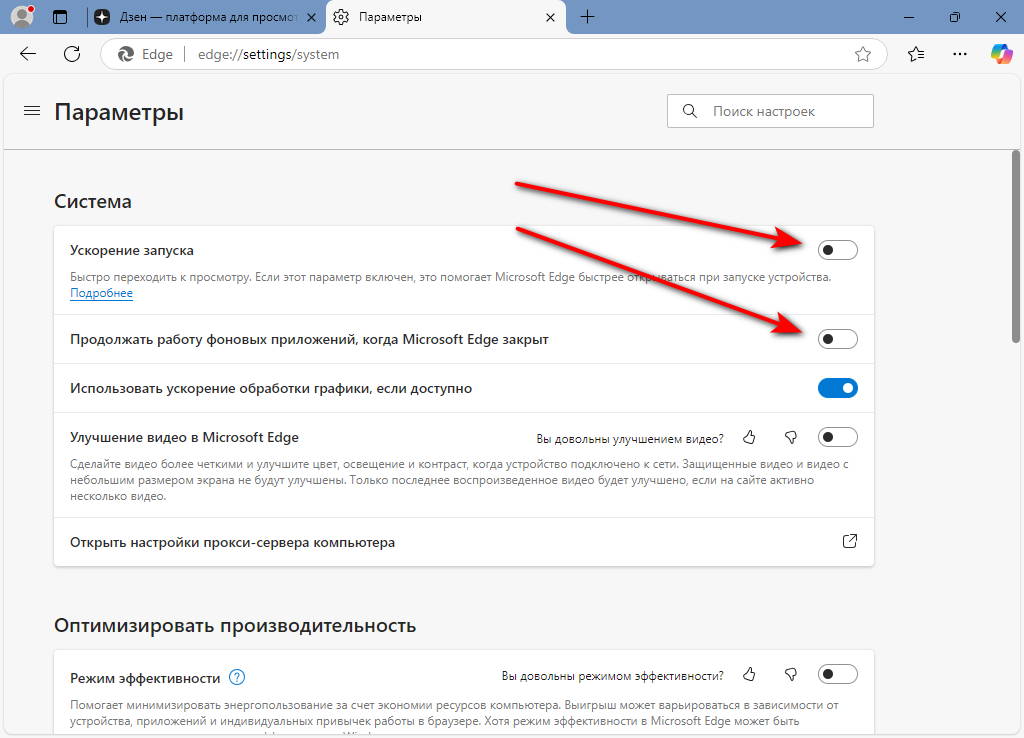1024x738 pixels.
Task: Click the vertical scrollbar thumb
Action: click(1016, 246)
